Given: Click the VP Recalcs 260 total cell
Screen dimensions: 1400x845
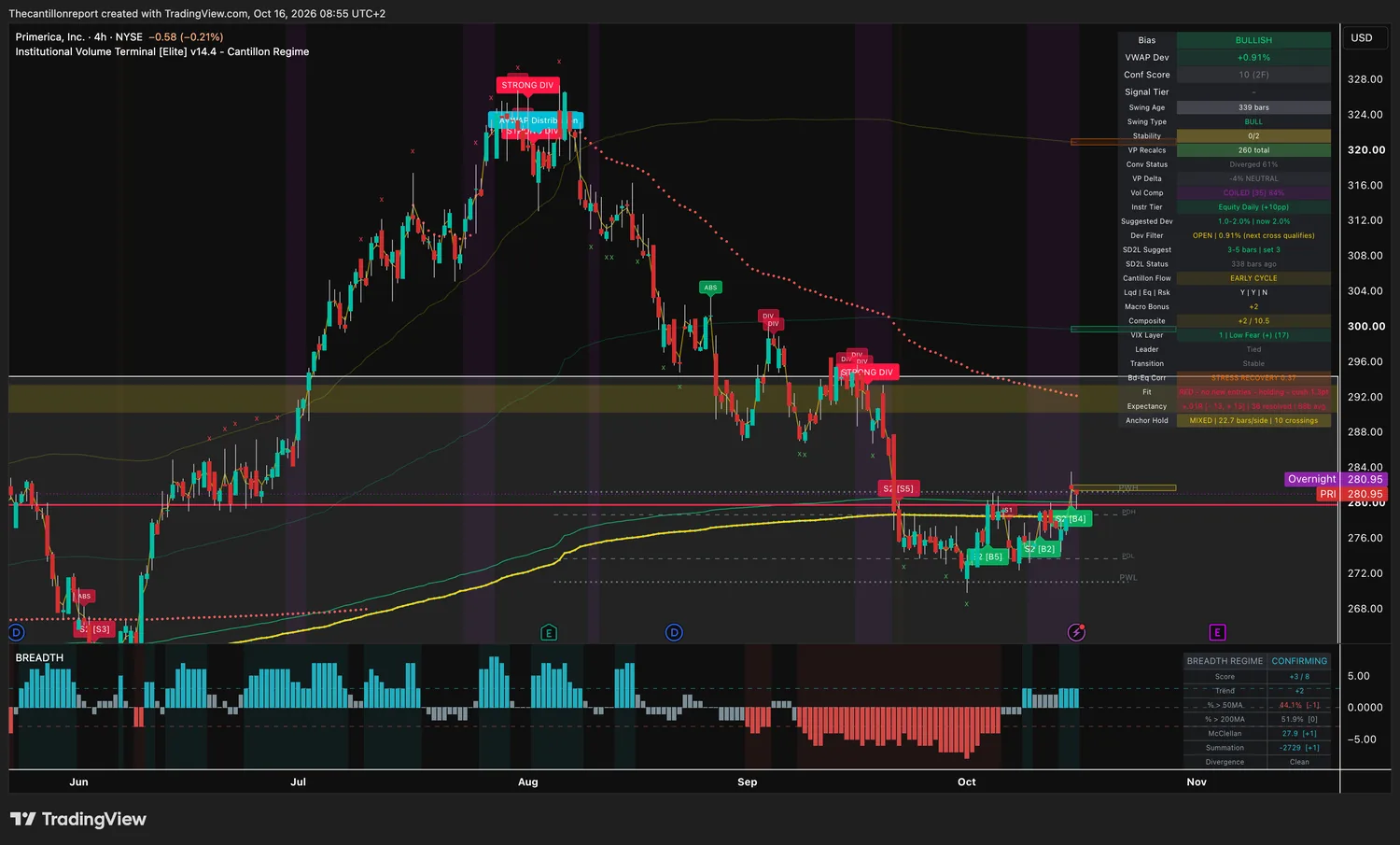Looking at the screenshot, I should (x=1253, y=149).
